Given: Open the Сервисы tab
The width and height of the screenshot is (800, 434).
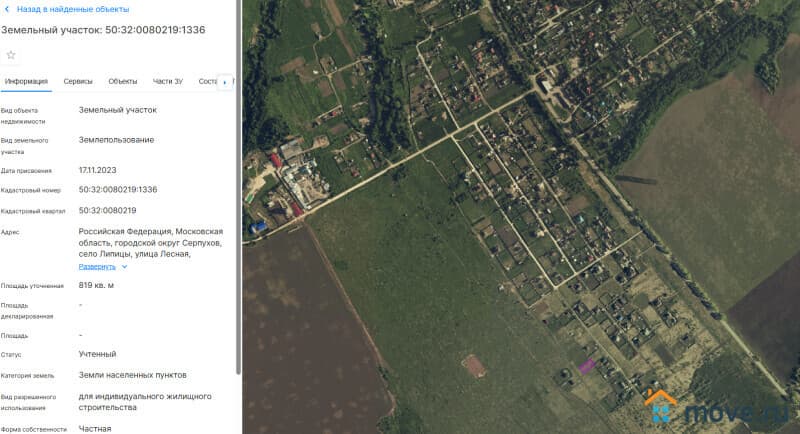Looking at the screenshot, I should click(78, 81).
